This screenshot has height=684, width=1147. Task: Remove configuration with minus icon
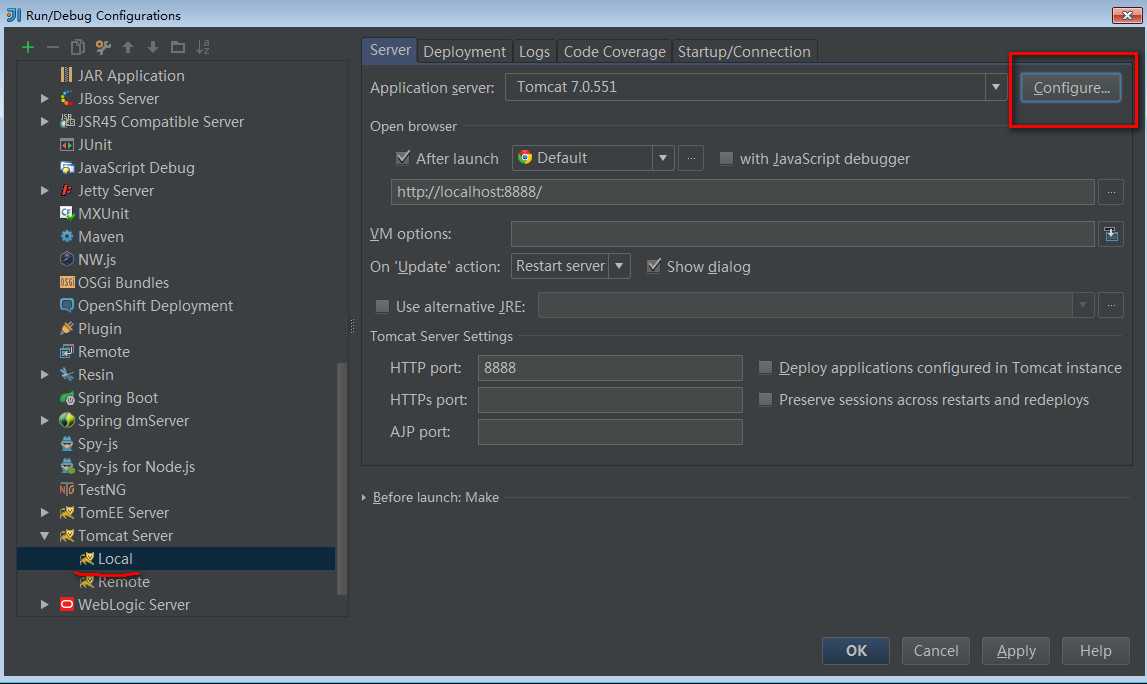53,48
